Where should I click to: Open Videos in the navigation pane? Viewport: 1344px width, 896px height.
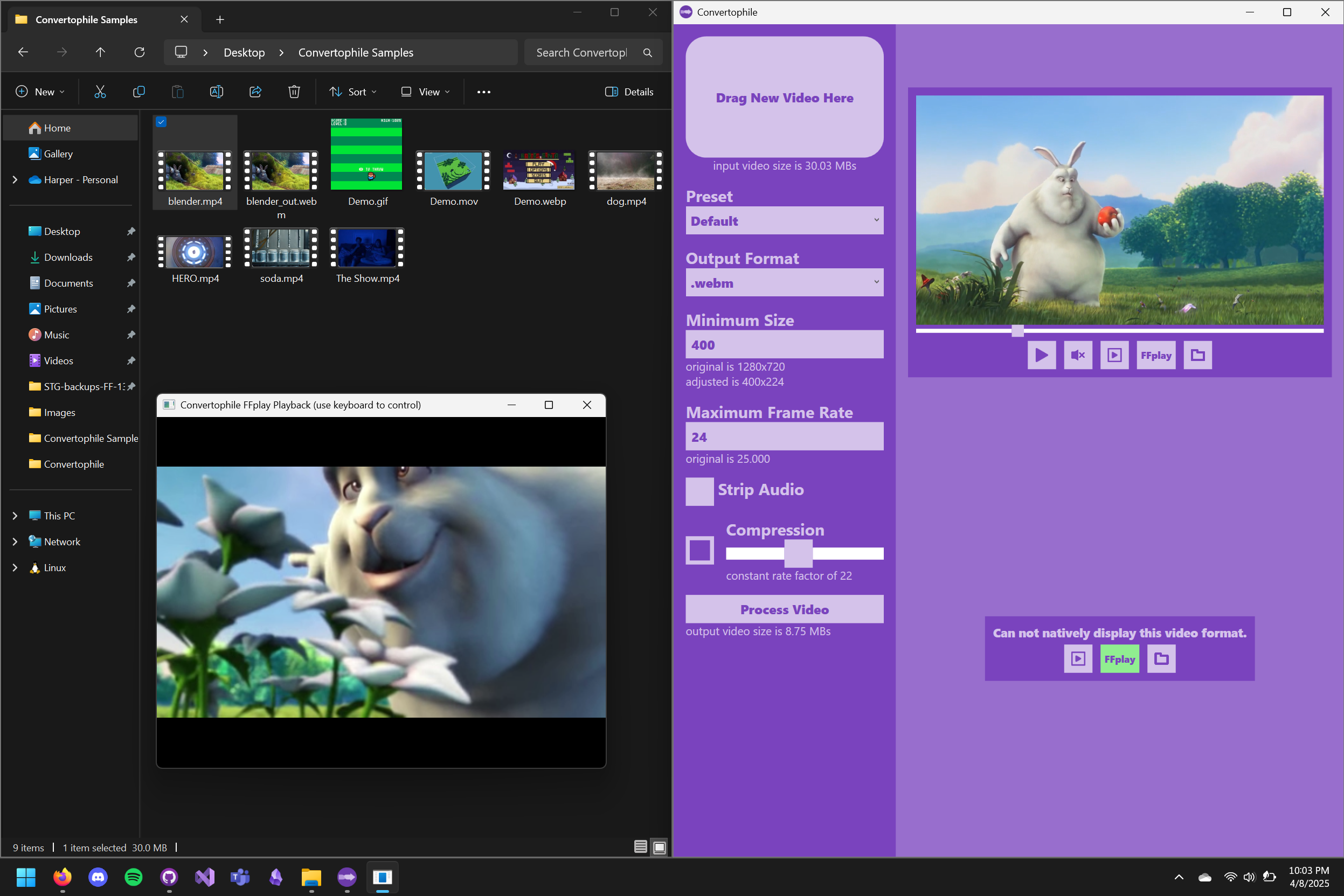pos(71,360)
